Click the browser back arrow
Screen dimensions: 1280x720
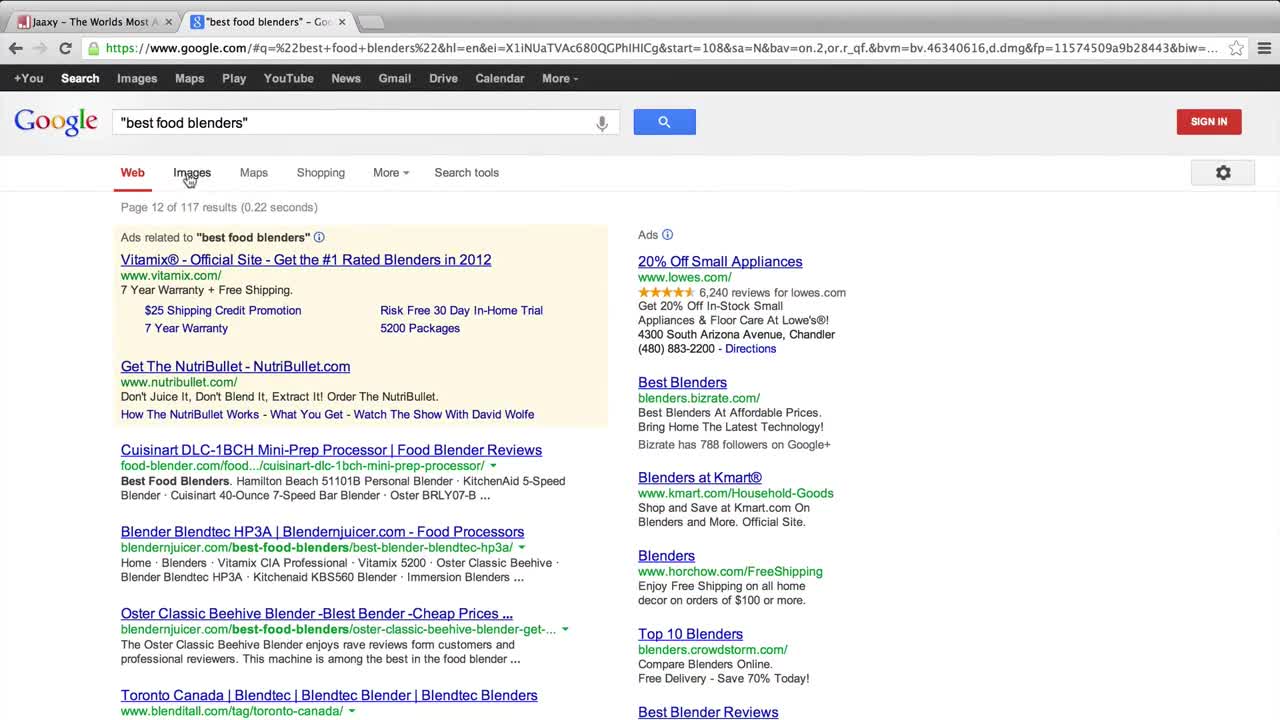click(16, 48)
